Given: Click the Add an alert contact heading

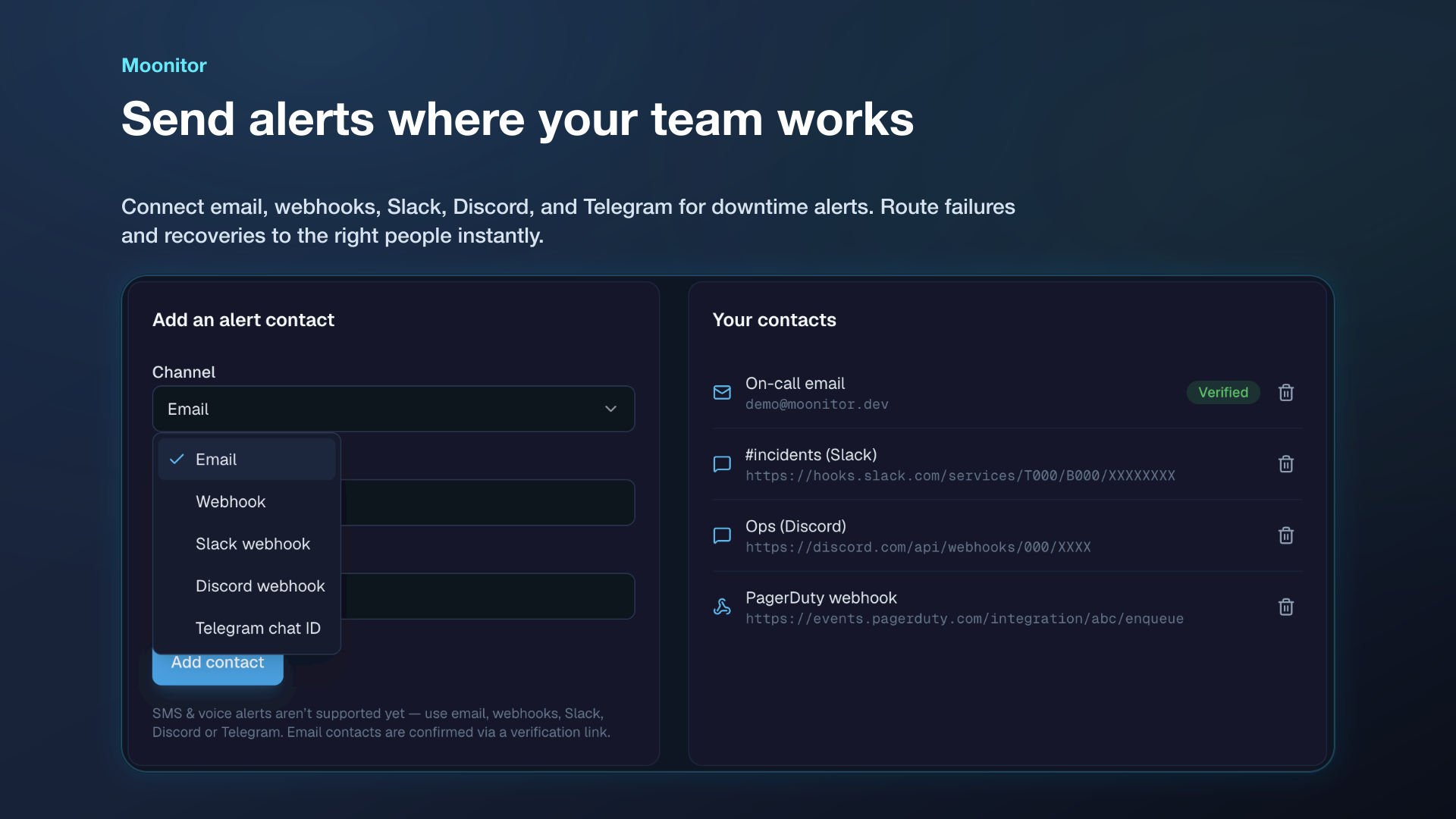Looking at the screenshot, I should click(x=243, y=320).
